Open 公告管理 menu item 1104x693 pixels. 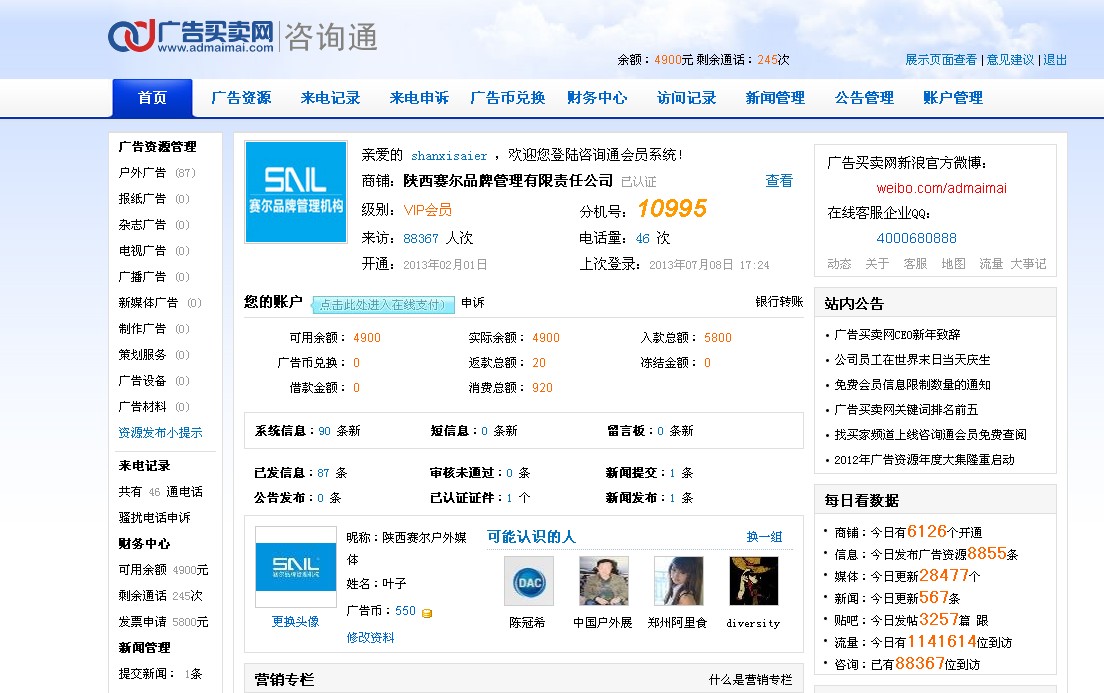pos(864,98)
